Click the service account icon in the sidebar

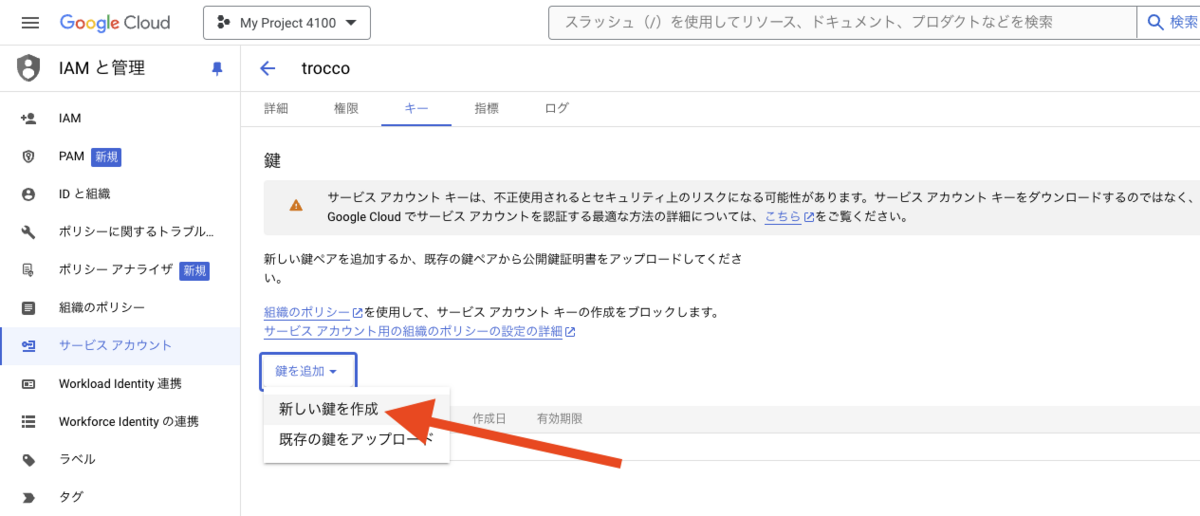click(28, 345)
